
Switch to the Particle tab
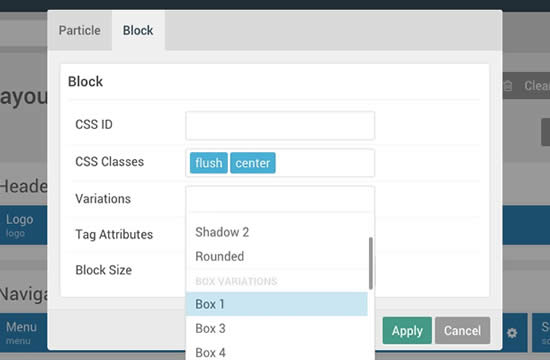coord(80,31)
